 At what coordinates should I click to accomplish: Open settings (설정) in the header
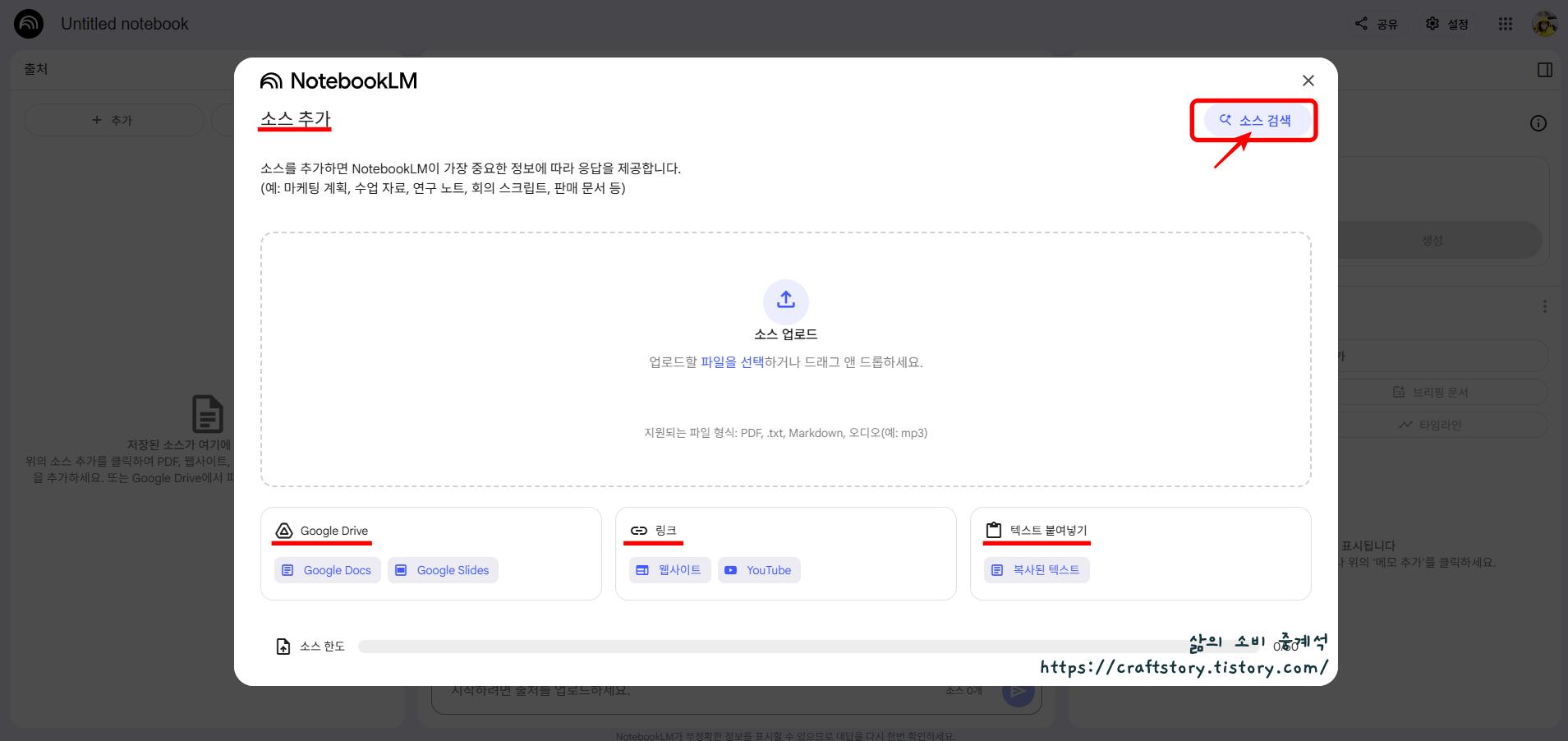pos(1447,24)
